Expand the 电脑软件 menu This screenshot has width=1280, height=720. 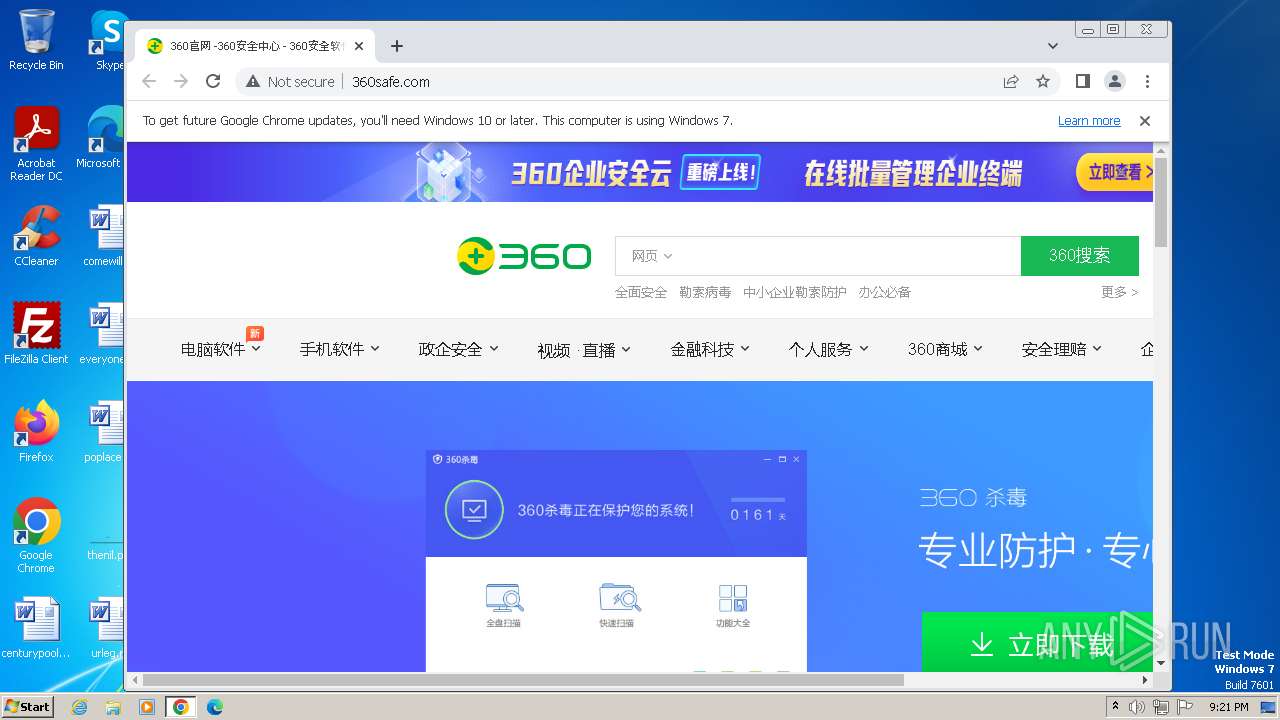[221, 349]
